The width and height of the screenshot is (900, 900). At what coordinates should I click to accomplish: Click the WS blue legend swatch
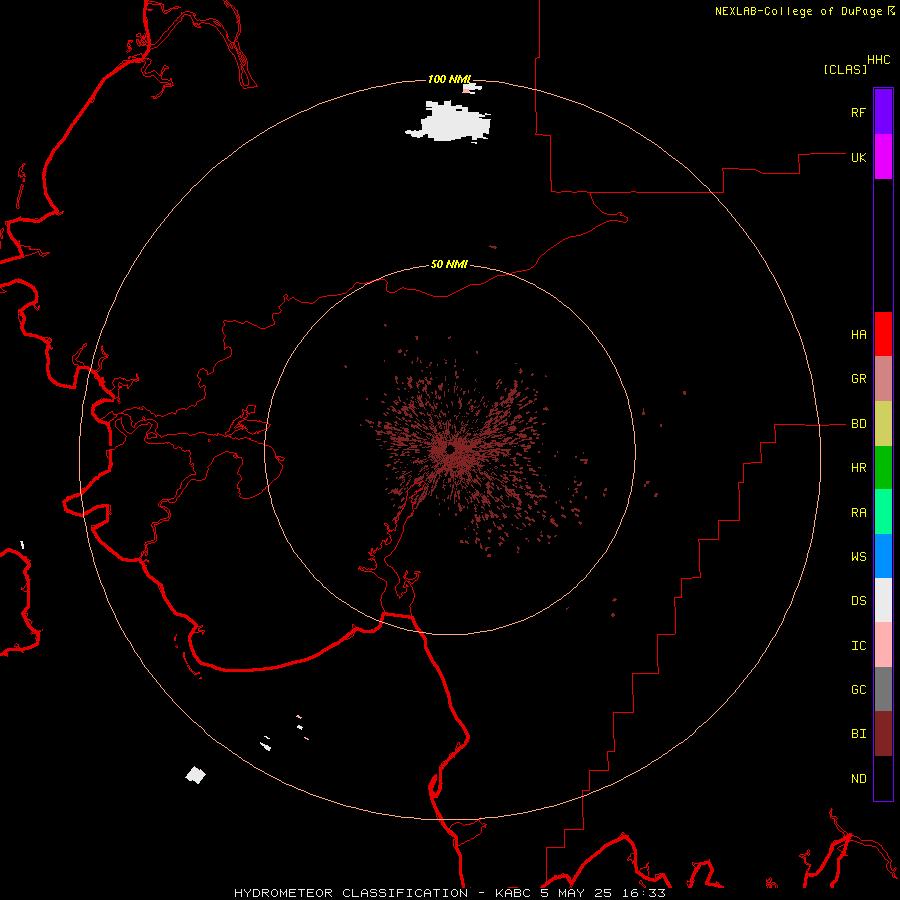point(883,556)
